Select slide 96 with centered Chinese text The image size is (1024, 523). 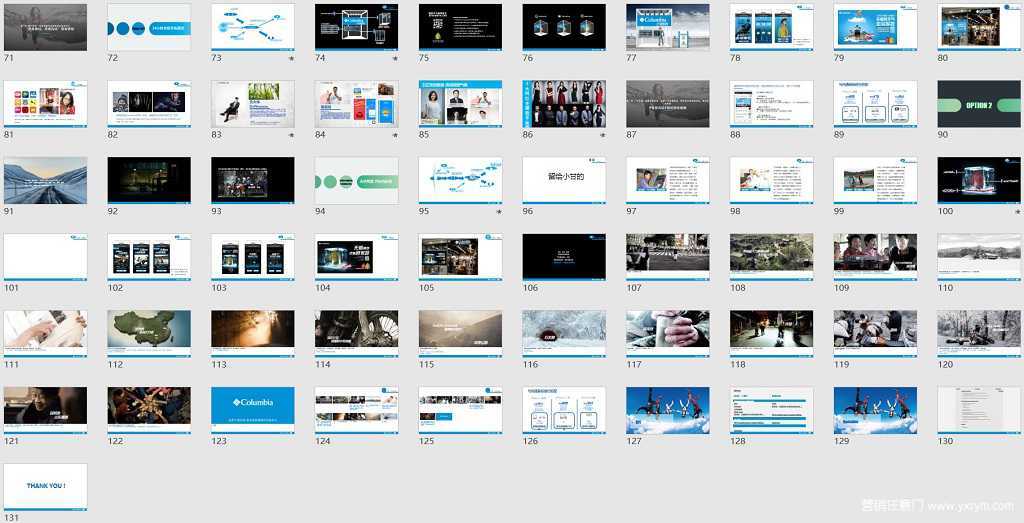pyautogui.click(x=563, y=180)
